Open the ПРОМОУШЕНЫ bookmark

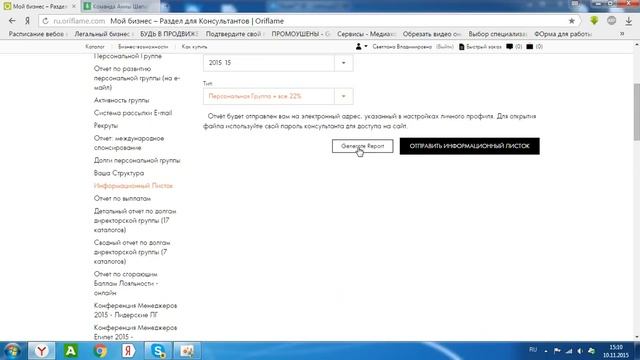pyautogui.click(x=300, y=34)
